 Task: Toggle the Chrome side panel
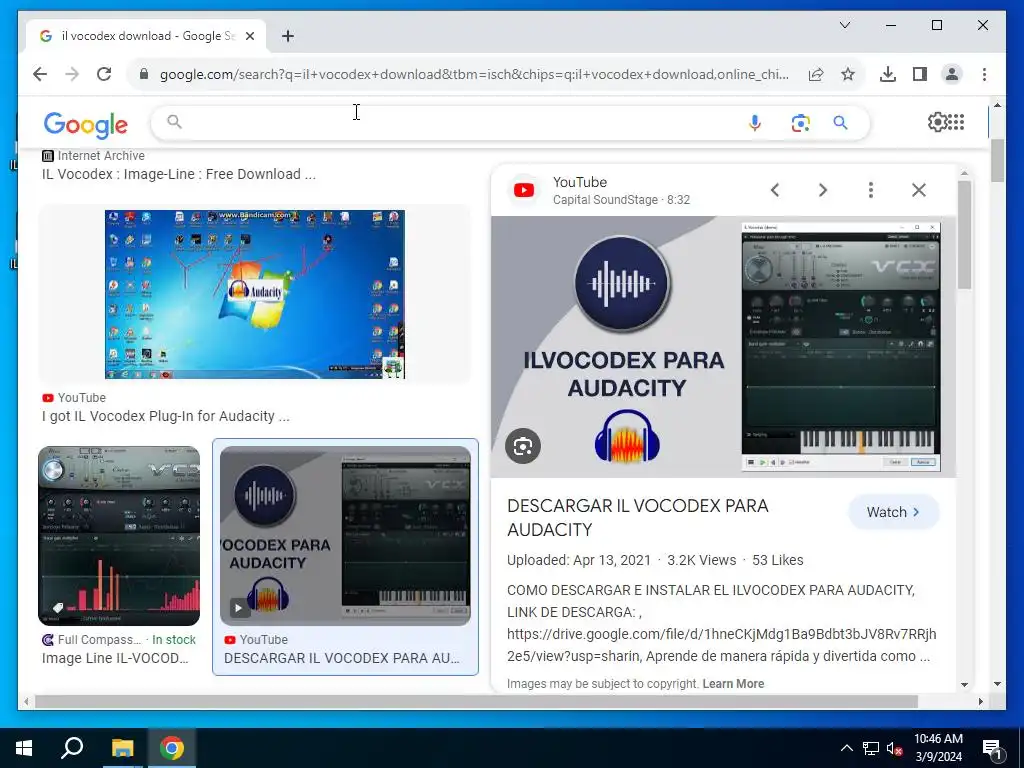(x=920, y=74)
